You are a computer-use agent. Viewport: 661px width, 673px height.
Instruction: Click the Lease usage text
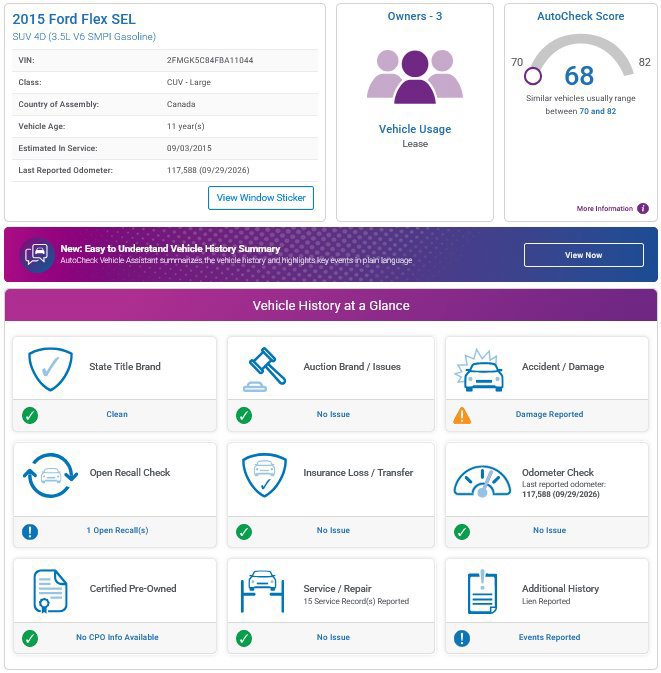tap(415, 144)
